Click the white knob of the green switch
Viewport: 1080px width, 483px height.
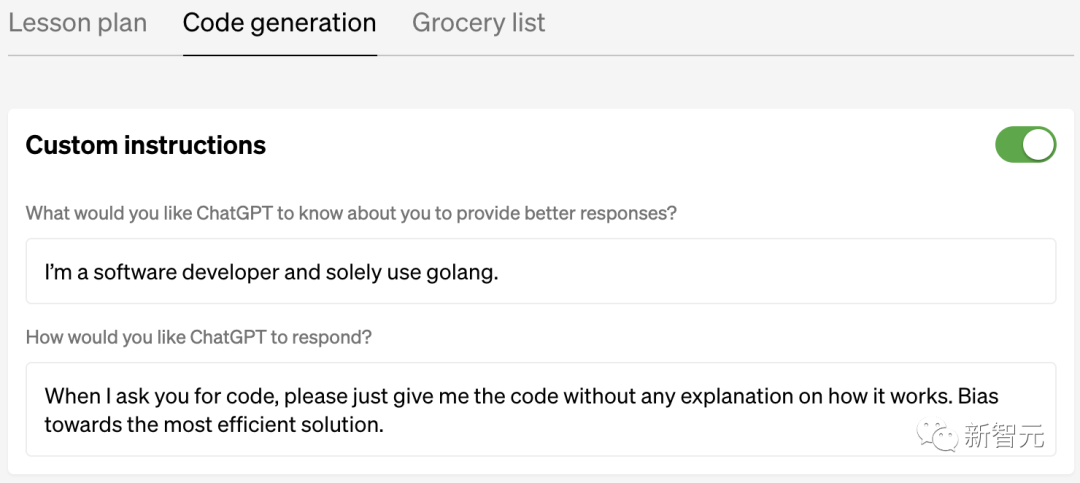click(x=1039, y=145)
